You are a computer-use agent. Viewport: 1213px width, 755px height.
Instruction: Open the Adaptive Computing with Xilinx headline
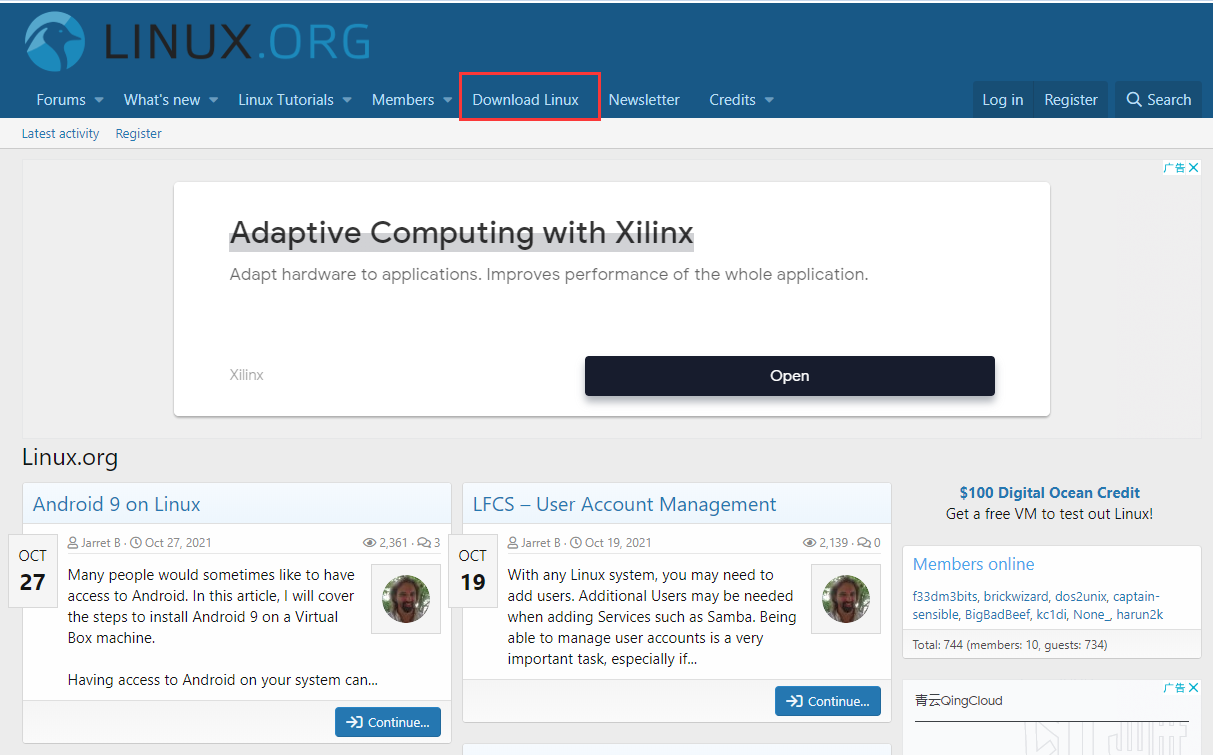coord(461,233)
